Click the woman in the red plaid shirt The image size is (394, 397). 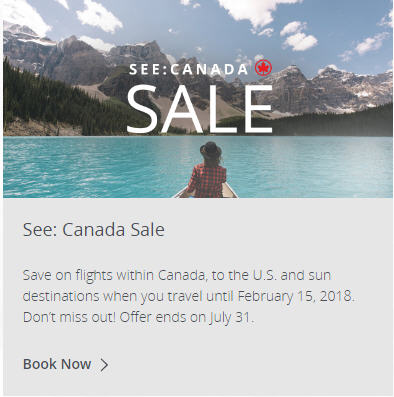207,171
